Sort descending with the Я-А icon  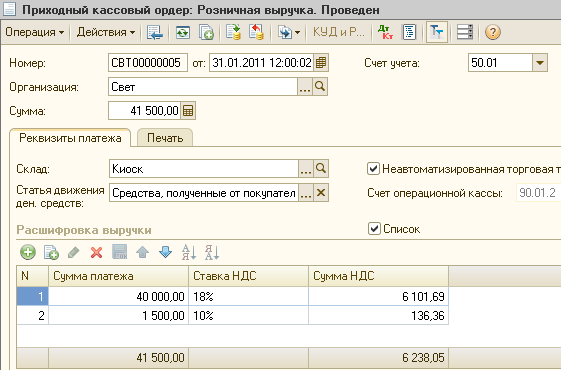click(212, 252)
